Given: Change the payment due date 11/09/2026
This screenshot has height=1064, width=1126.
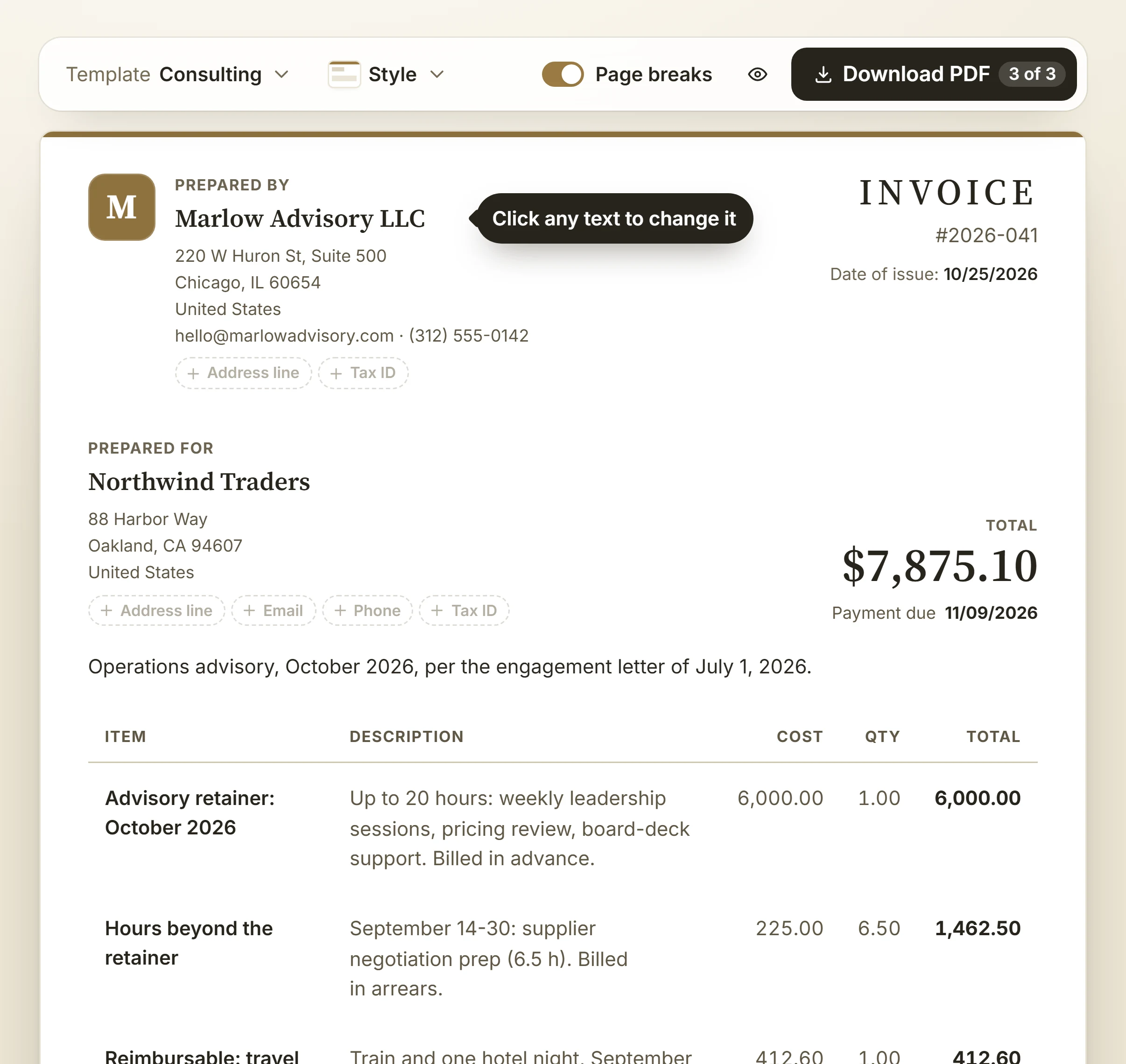Looking at the screenshot, I should (991, 613).
